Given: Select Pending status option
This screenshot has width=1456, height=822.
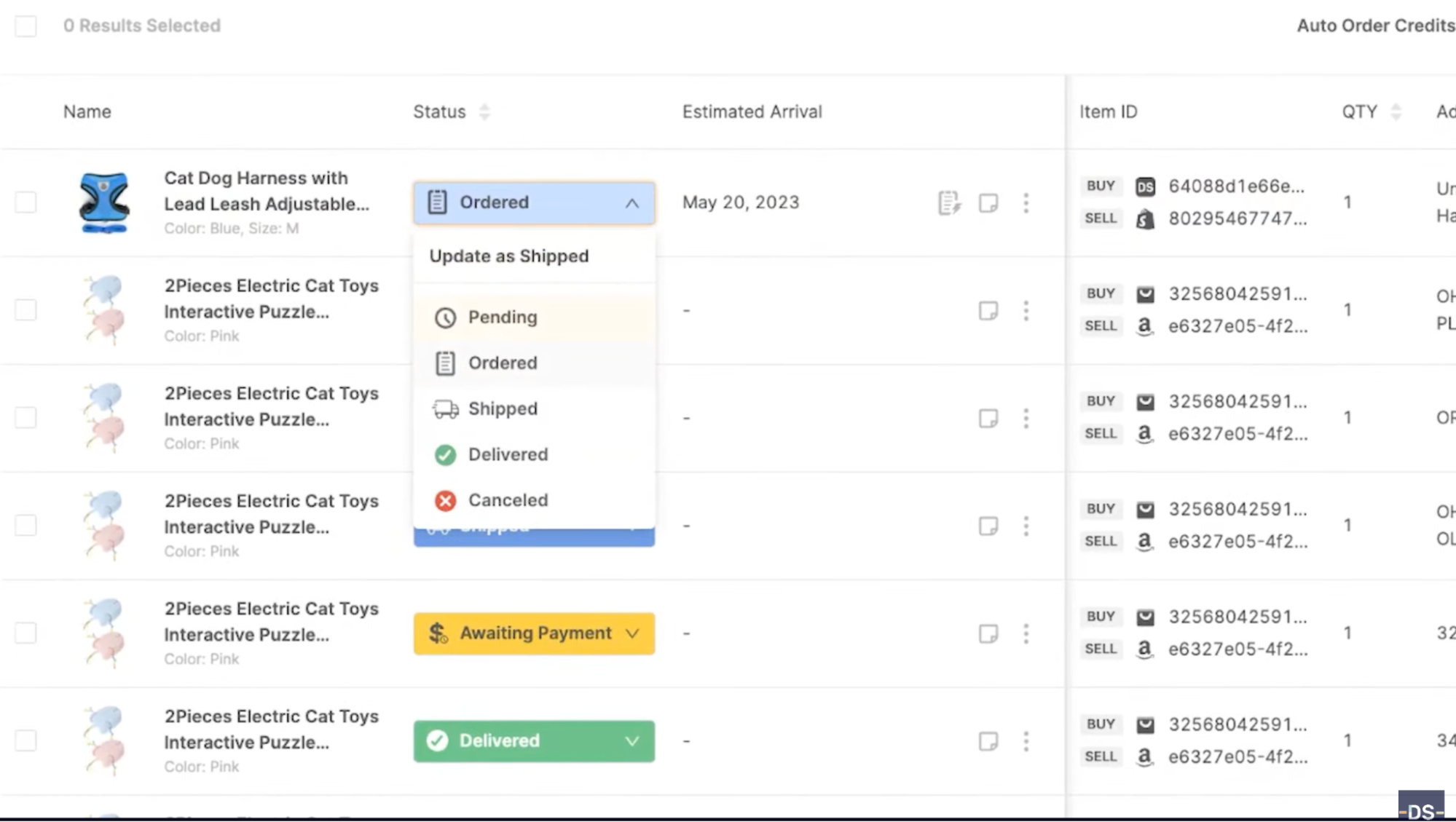Looking at the screenshot, I should [534, 317].
